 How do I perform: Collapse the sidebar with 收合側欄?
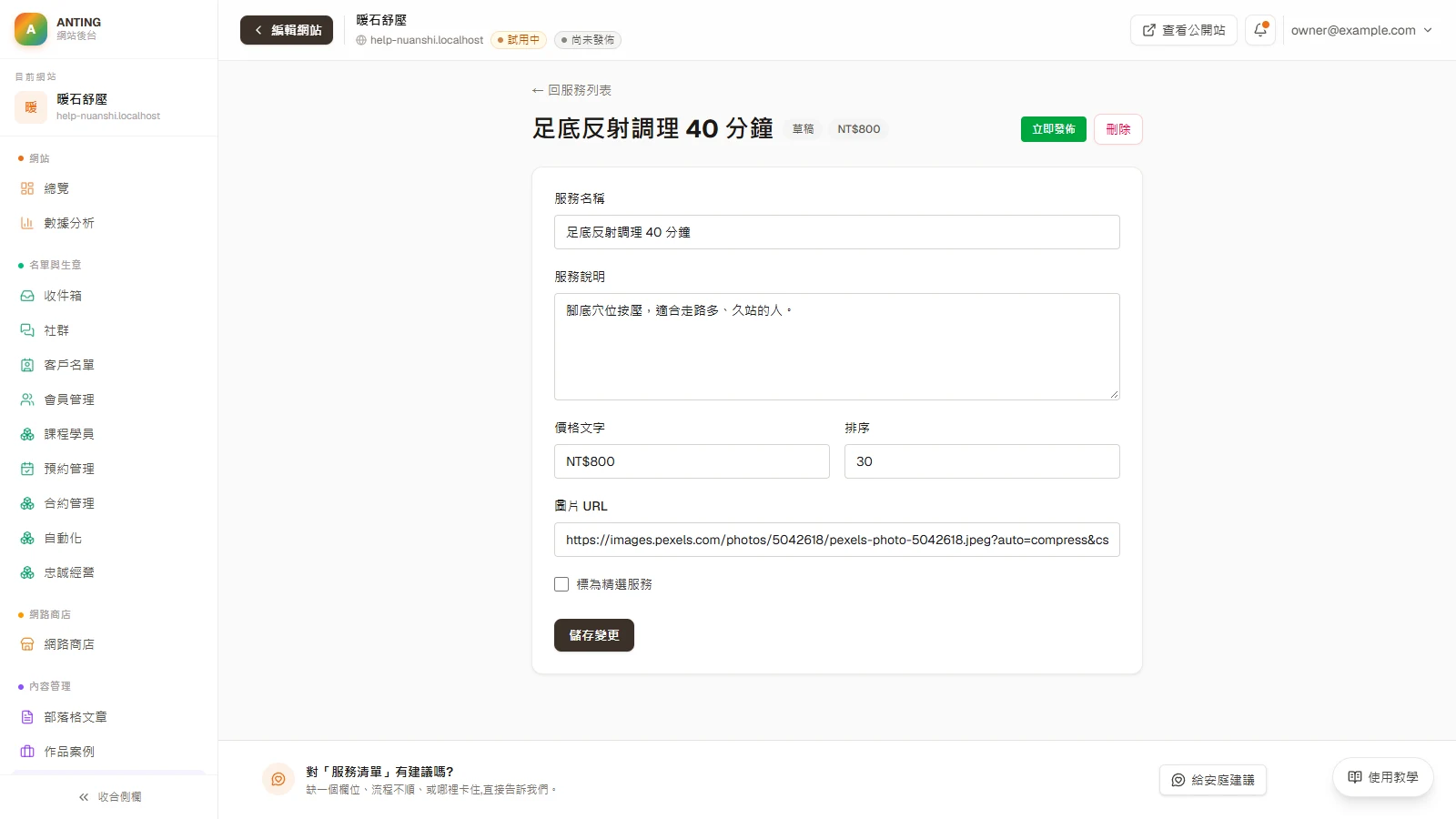(x=109, y=797)
